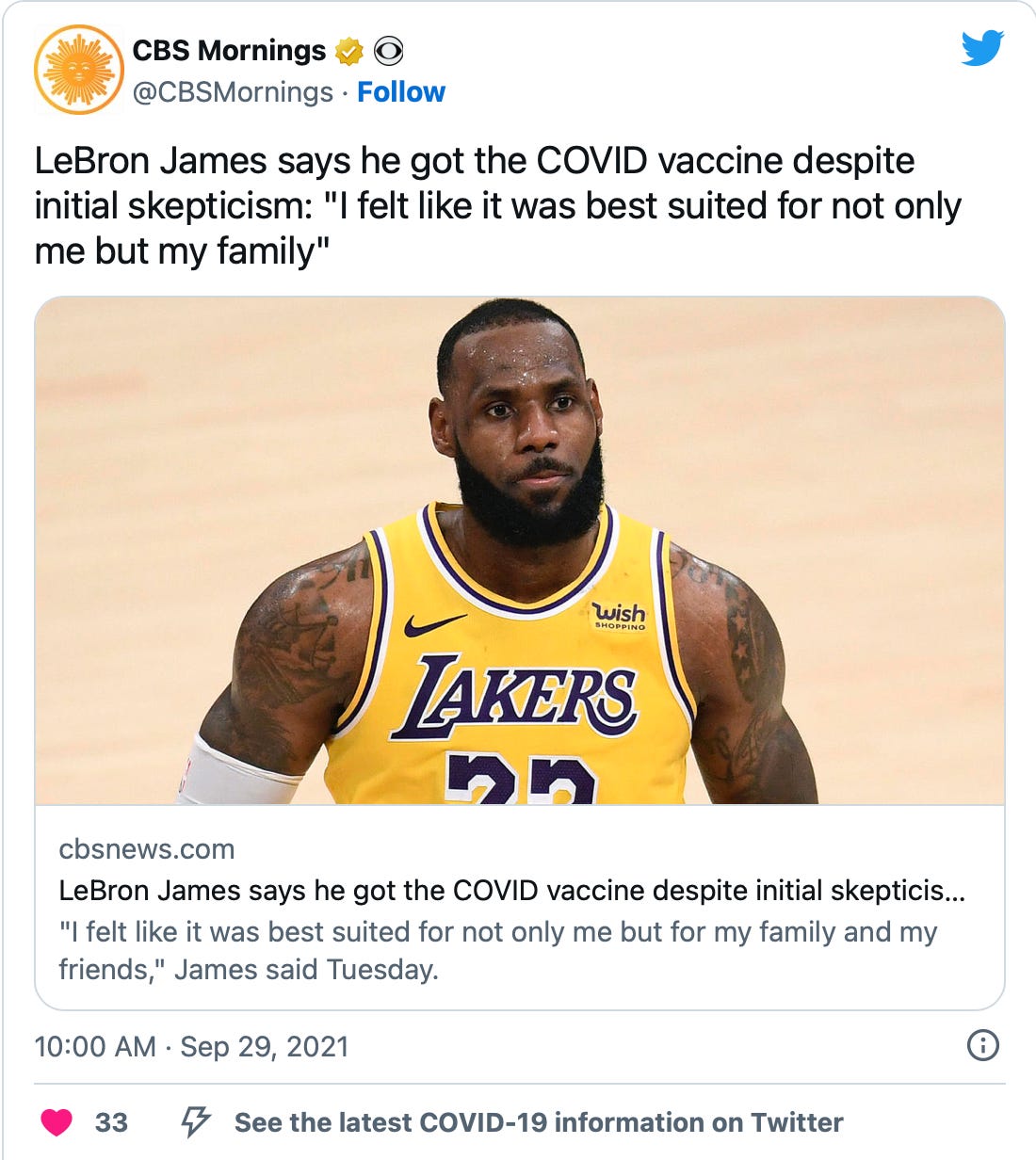Click the @CBSMornings handle
Image resolution: width=1036 pixels, height=1160 pixels.
click(233, 92)
